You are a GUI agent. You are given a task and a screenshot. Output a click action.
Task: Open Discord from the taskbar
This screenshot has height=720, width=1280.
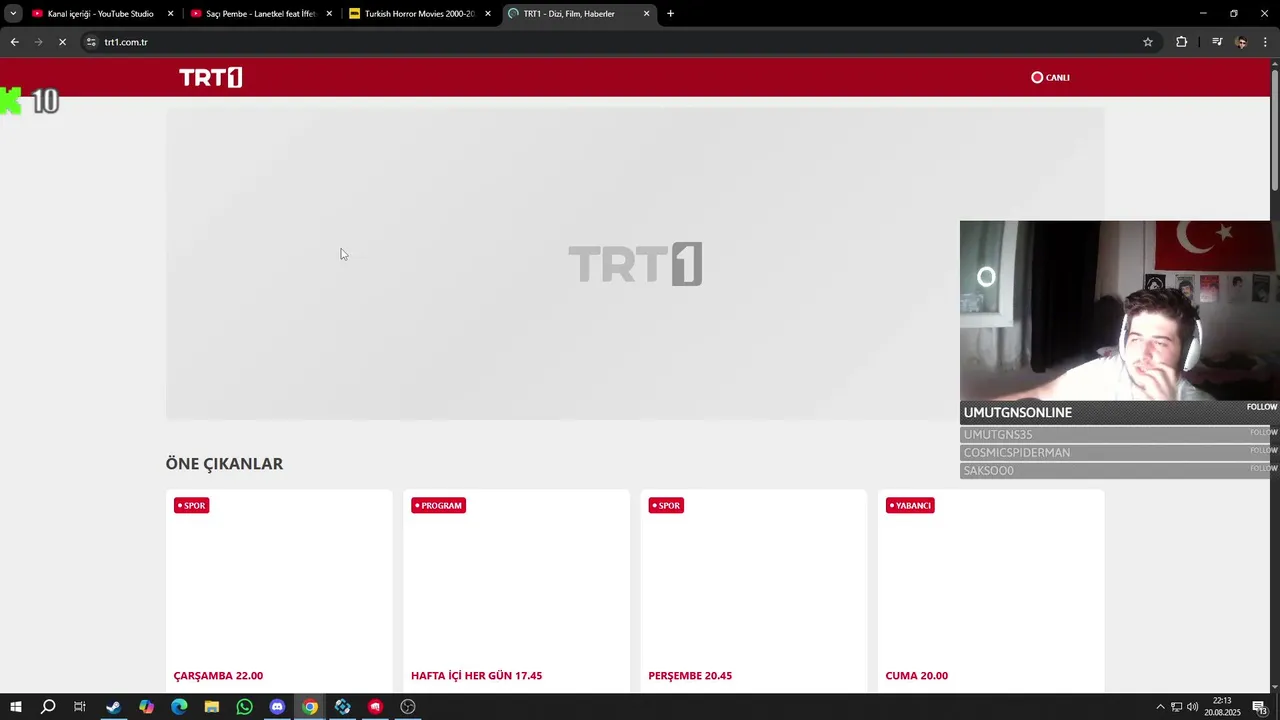[x=277, y=707]
